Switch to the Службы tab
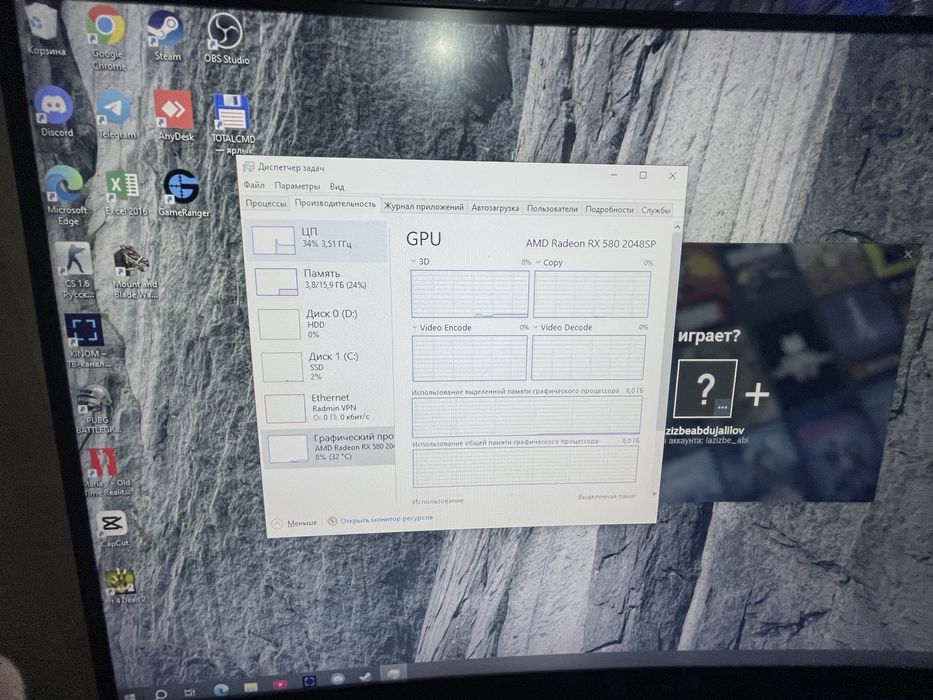This screenshot has height=700, width=933. (656, 210)
